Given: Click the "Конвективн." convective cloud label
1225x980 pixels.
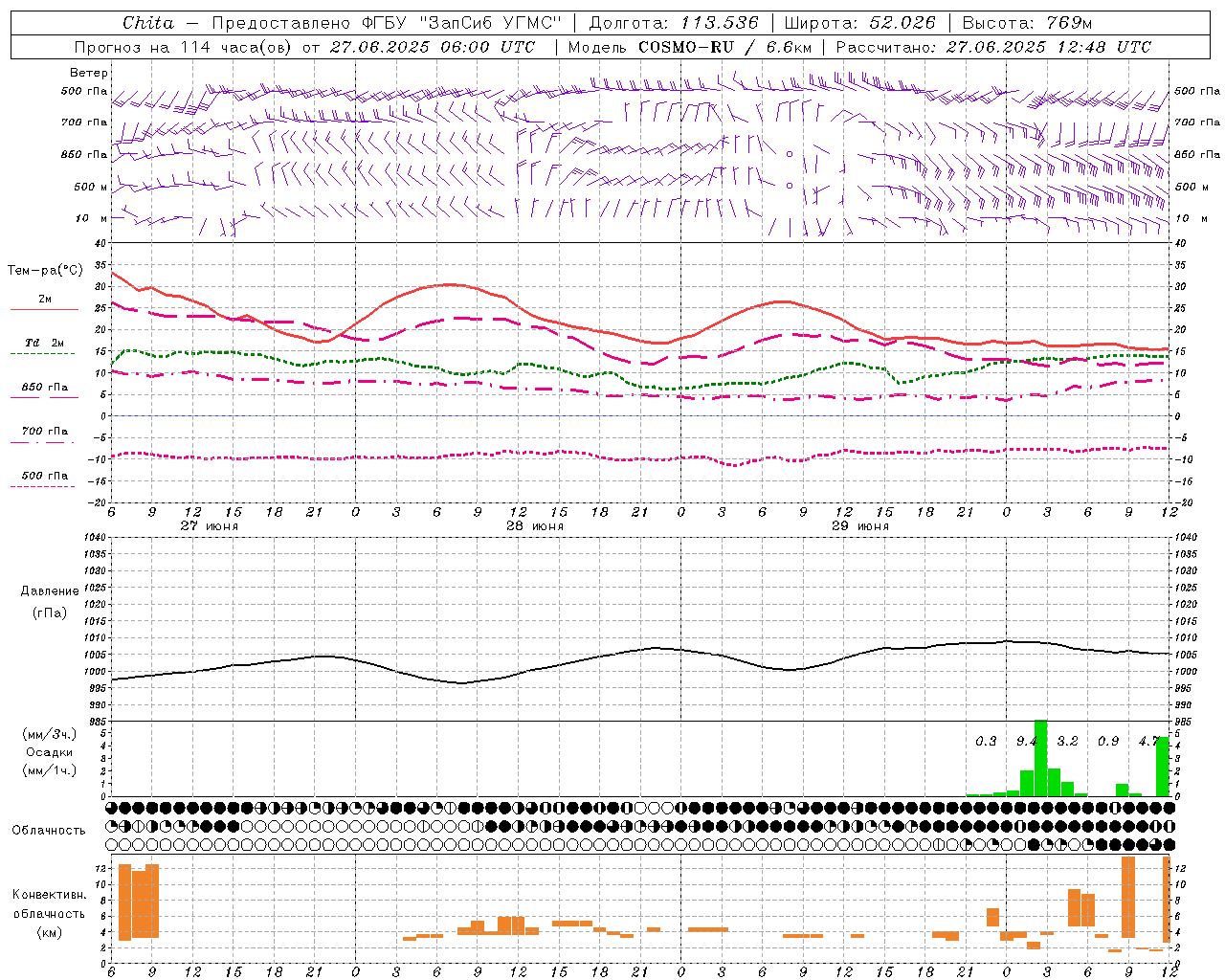Looking at the screenshot, I should (x=50, y=895).
